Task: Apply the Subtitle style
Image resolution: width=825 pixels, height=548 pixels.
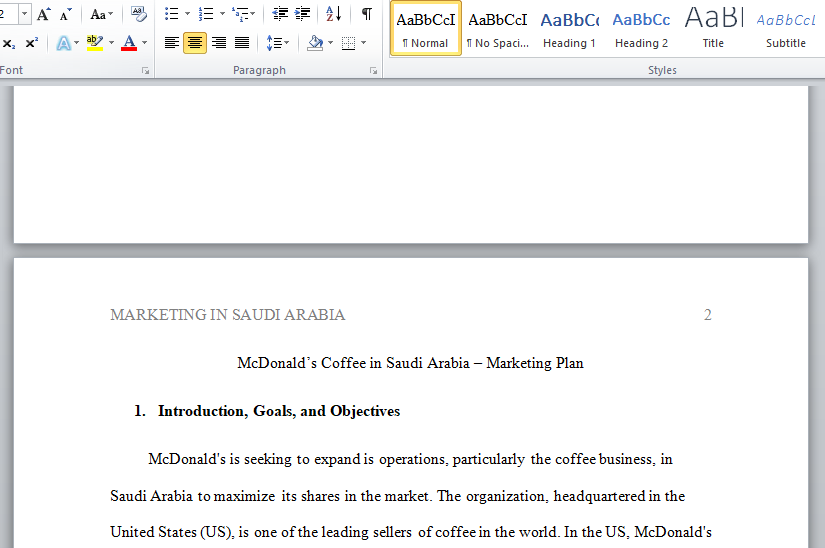Action: 786,28
